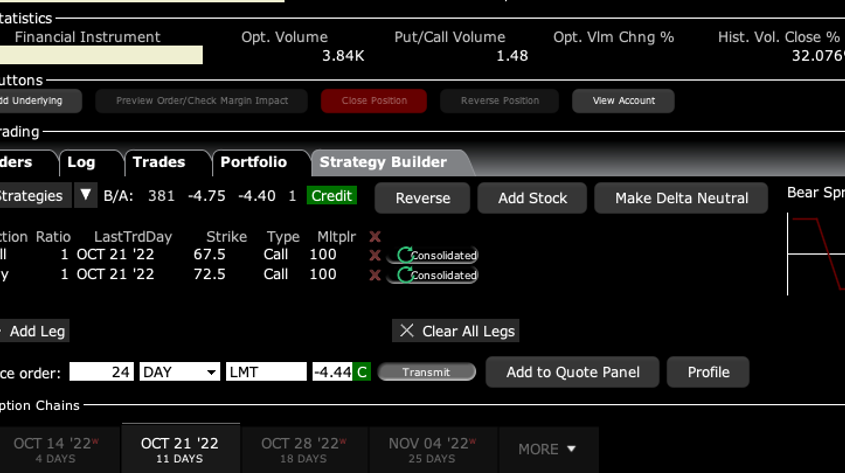Switch to the Trades tab

point(158,162)
